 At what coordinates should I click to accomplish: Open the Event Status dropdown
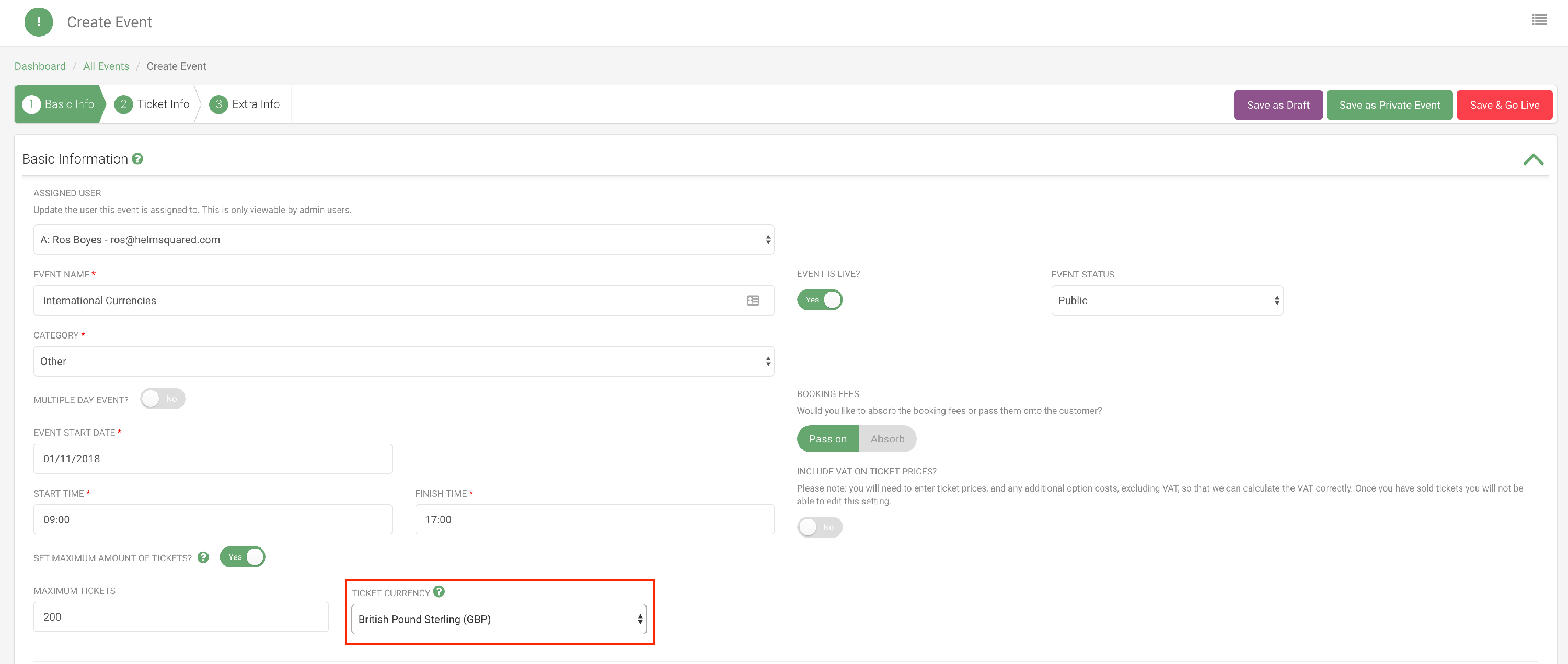pyautogui.click(x=1166, y=301)
